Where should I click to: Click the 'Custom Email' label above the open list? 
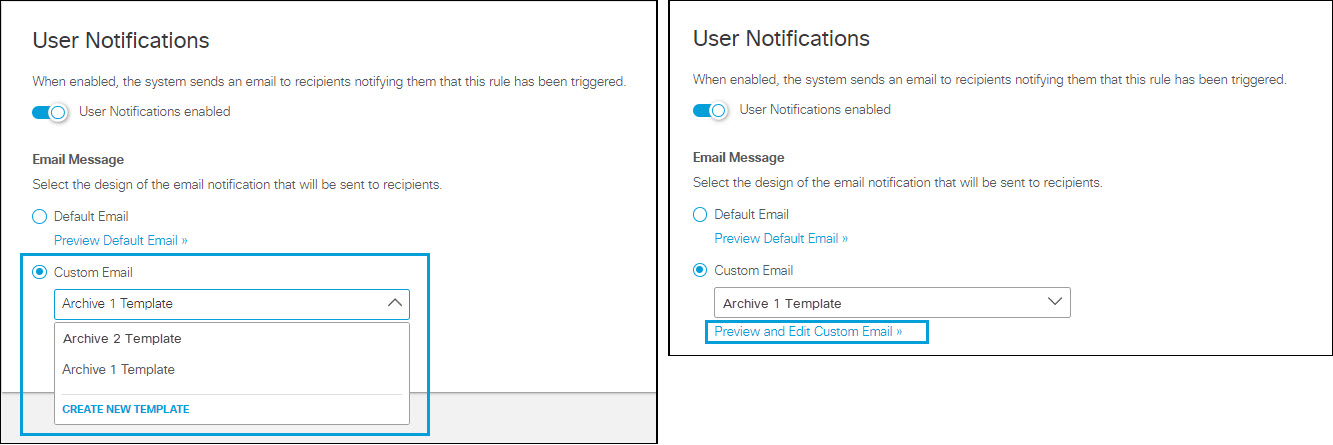pos(93,272)
